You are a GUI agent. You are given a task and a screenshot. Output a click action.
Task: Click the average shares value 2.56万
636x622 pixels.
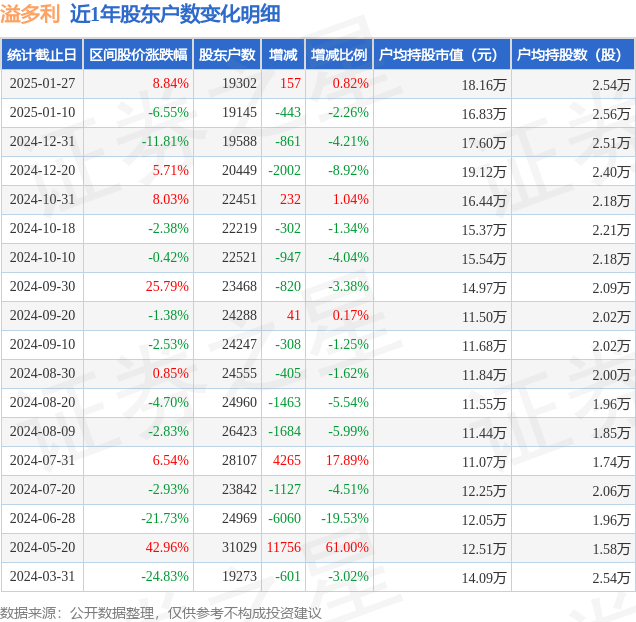tap(611, 114)
